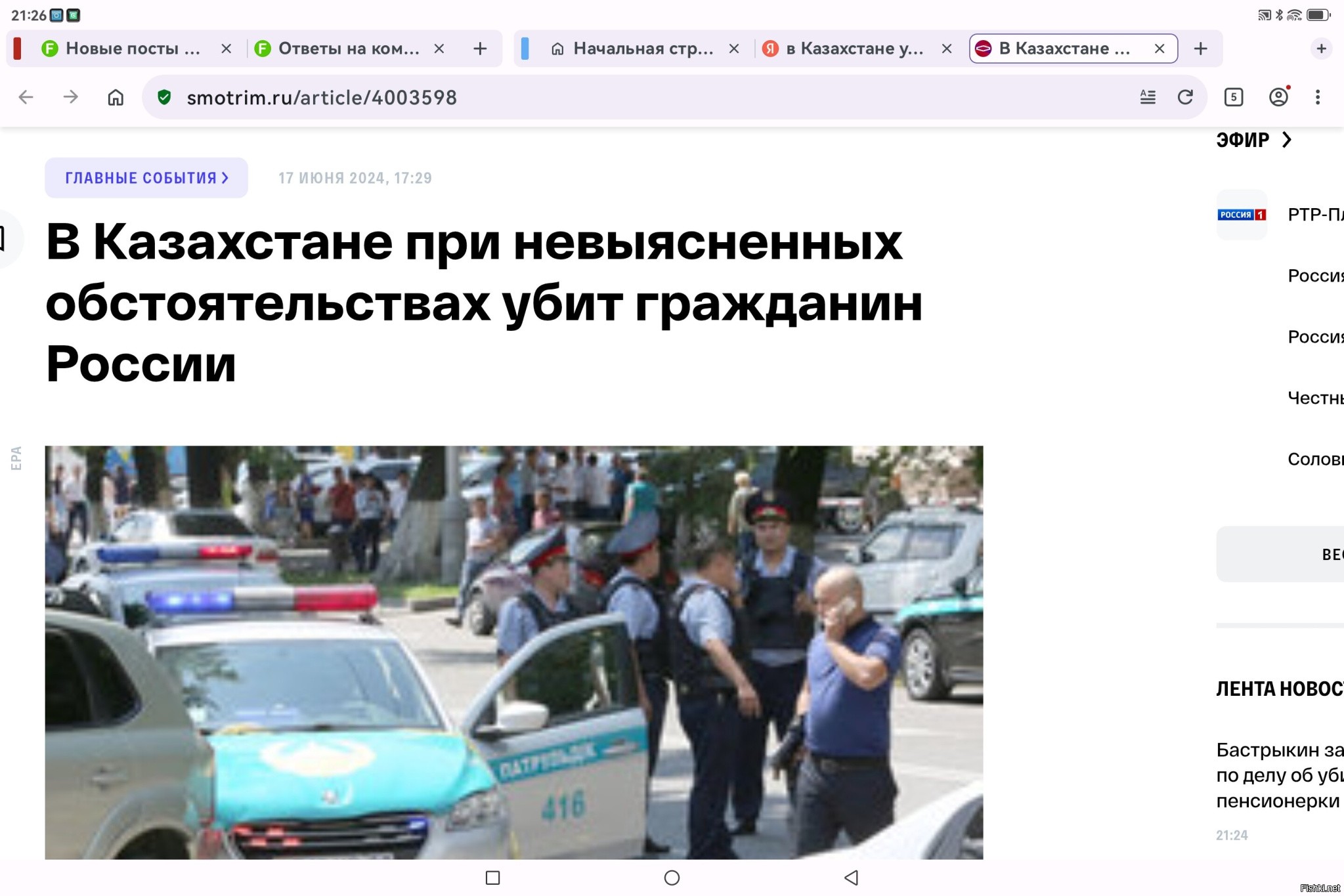Open the ГЛАВНЫЕ СОБЫТИЯ category chevron button

146,178
